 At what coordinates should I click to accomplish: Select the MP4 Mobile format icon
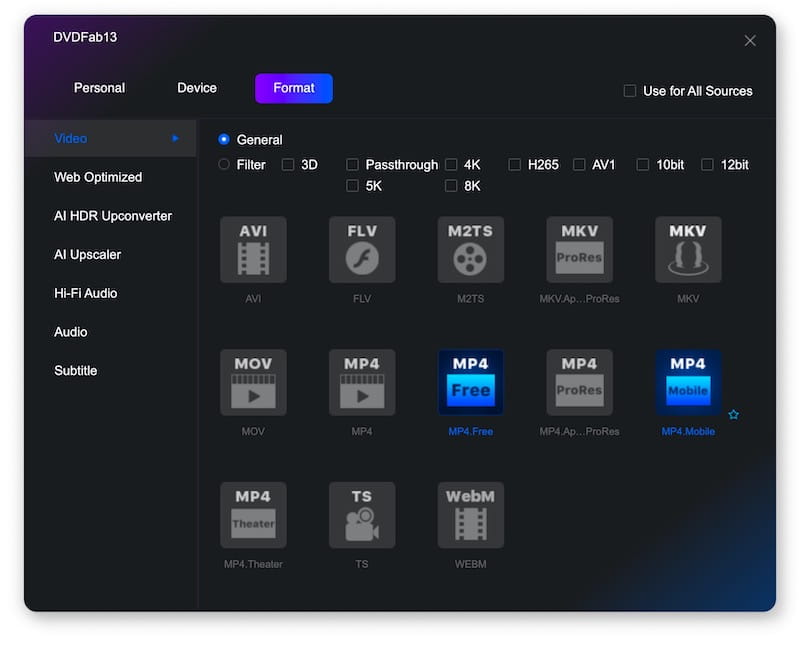(688, 382)
